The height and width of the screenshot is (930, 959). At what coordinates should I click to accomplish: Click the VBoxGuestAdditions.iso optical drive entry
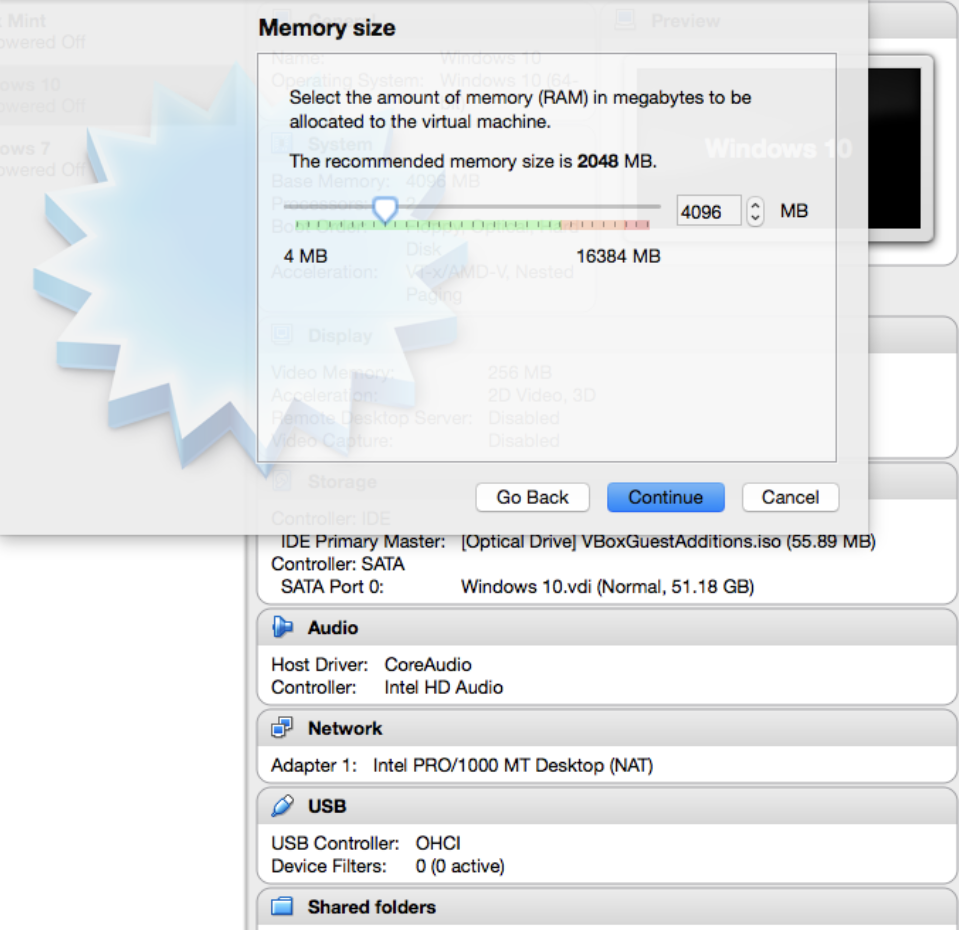[668, 542]
